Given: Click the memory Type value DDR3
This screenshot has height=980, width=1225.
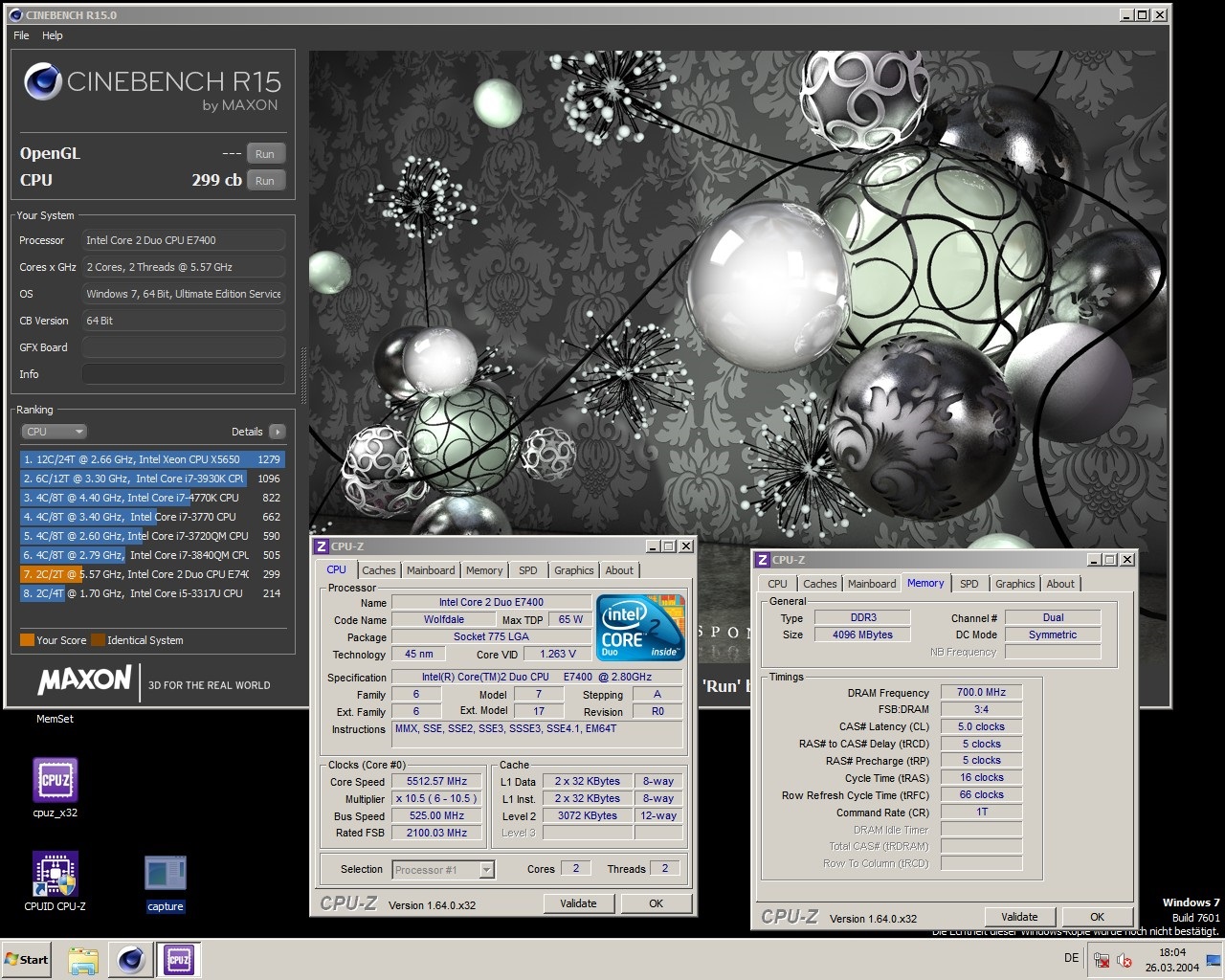Looking at the screenshot, I should (x=863, y=617).
